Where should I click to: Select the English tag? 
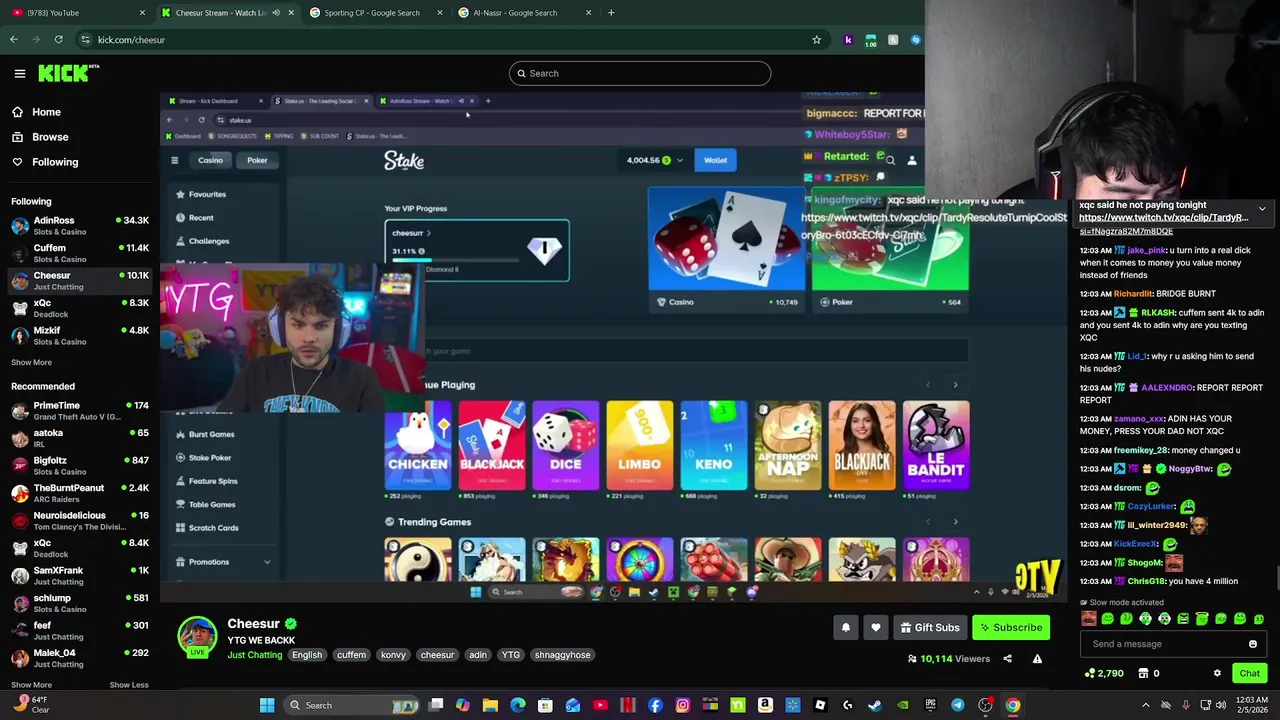307,655
